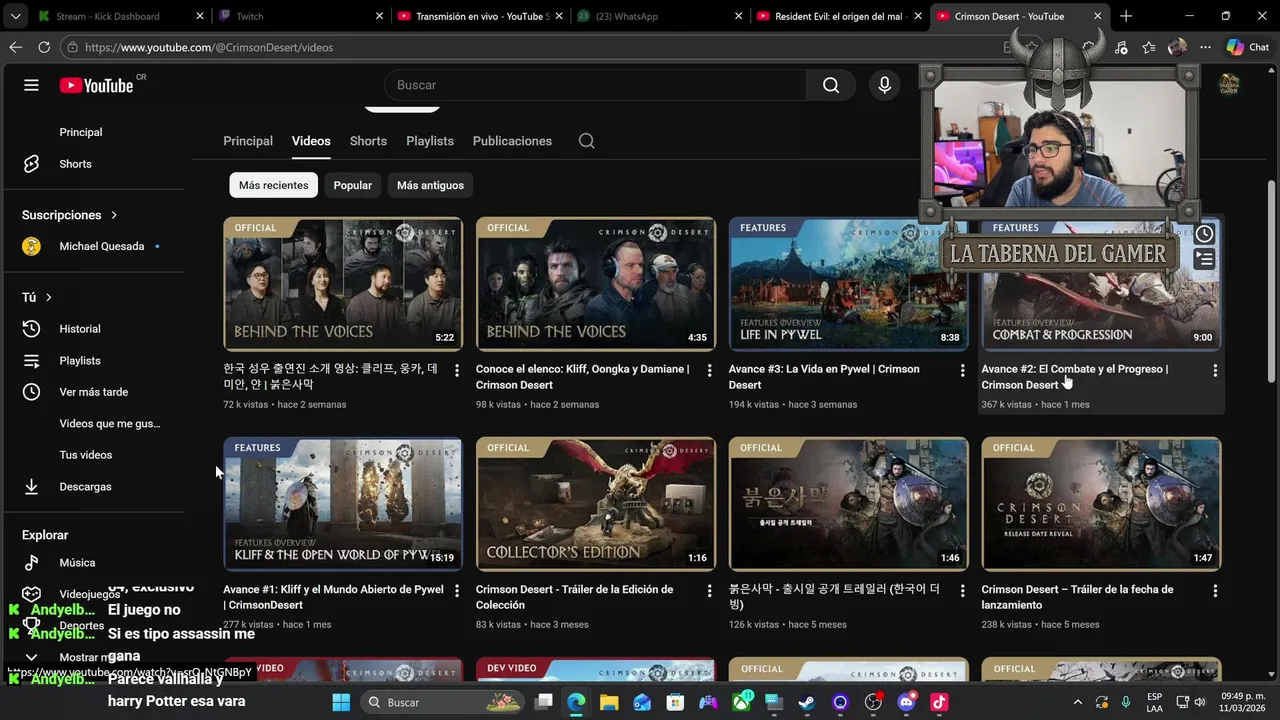Switch to the Shorts channel tab
The image size is (1280, 720).
368,141
